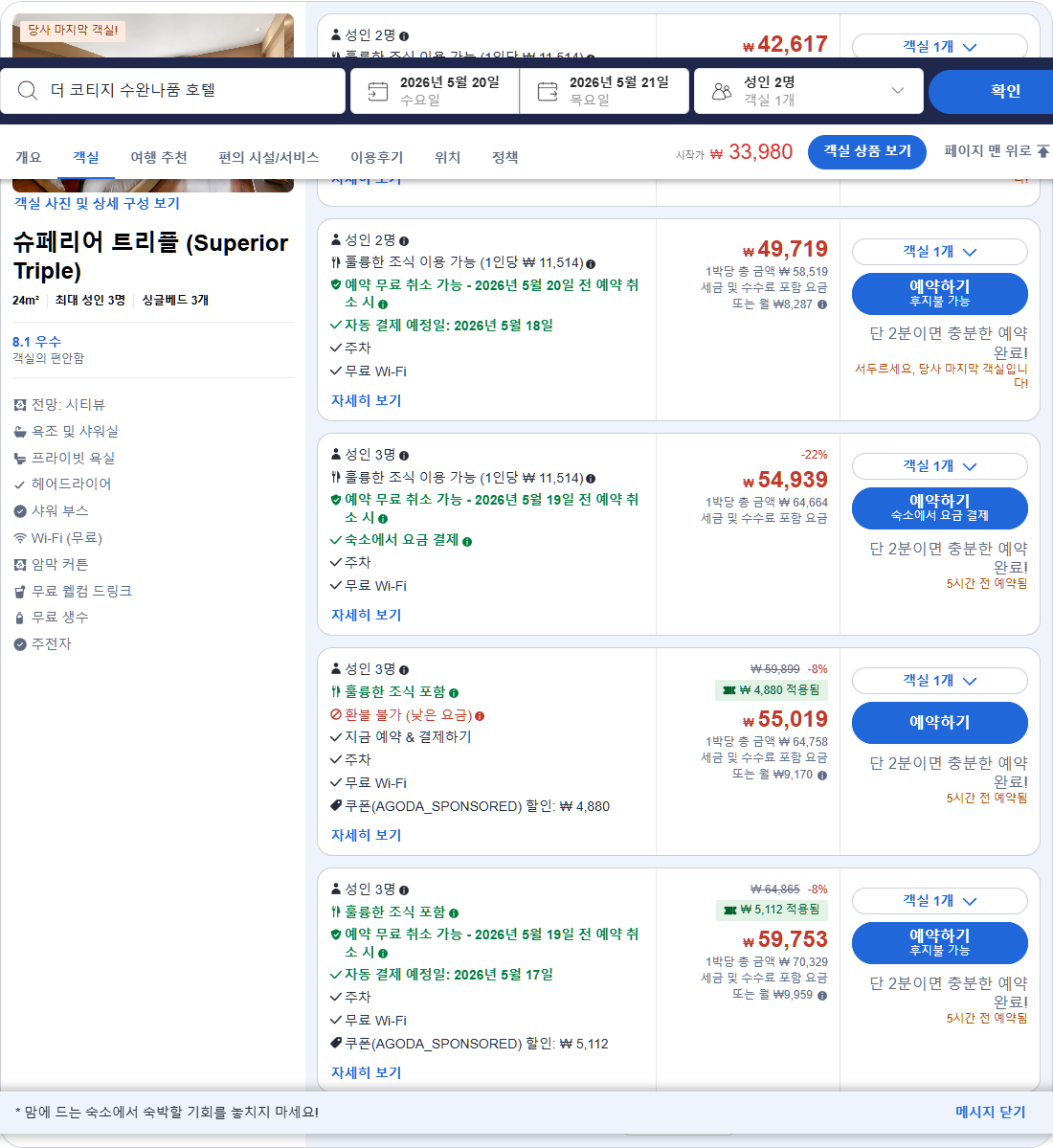Open check-out date 2026년 5월 21일 picker
Screen dimensions: 1053x1148
point(604,91)
